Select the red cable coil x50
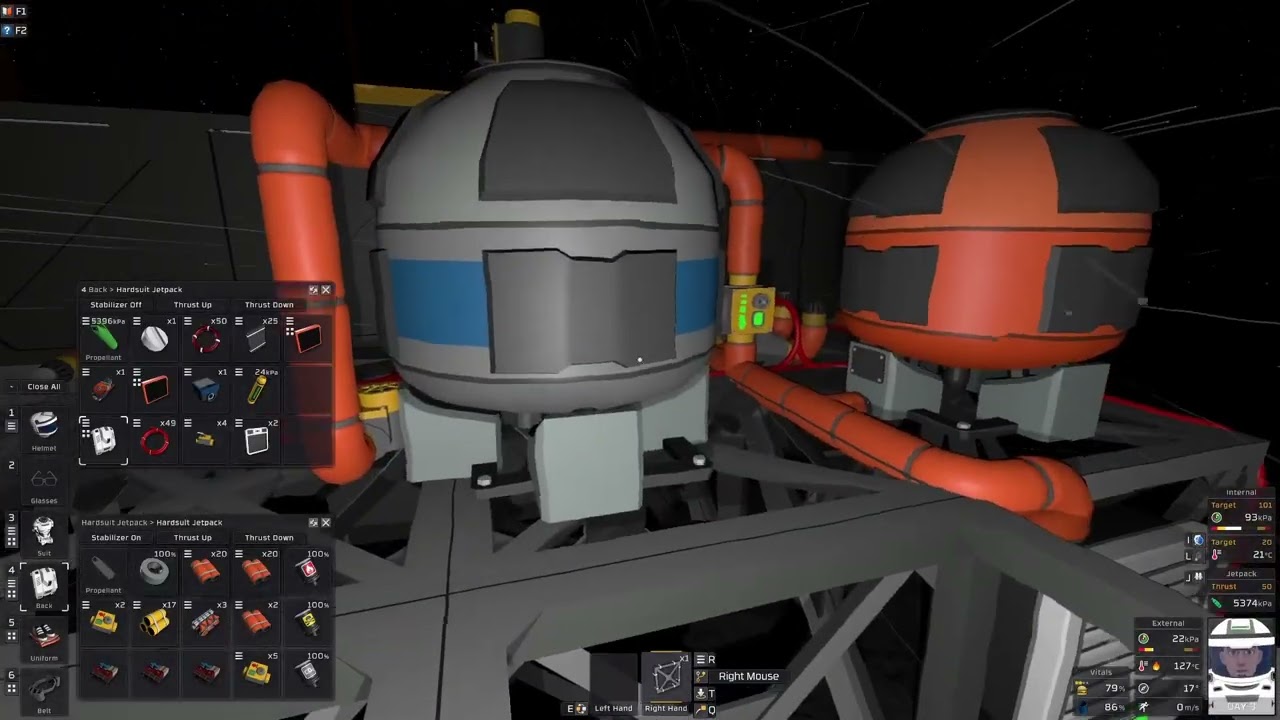Image resolution: width=1280 pixels, height=720 pixels. pos(206,338)
